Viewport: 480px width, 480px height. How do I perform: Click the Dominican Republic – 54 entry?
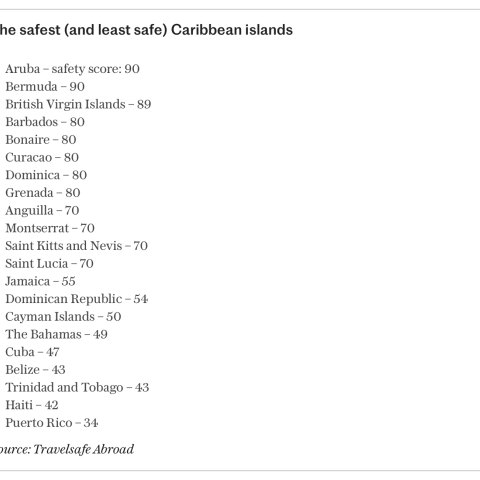(x=77, y=299)
